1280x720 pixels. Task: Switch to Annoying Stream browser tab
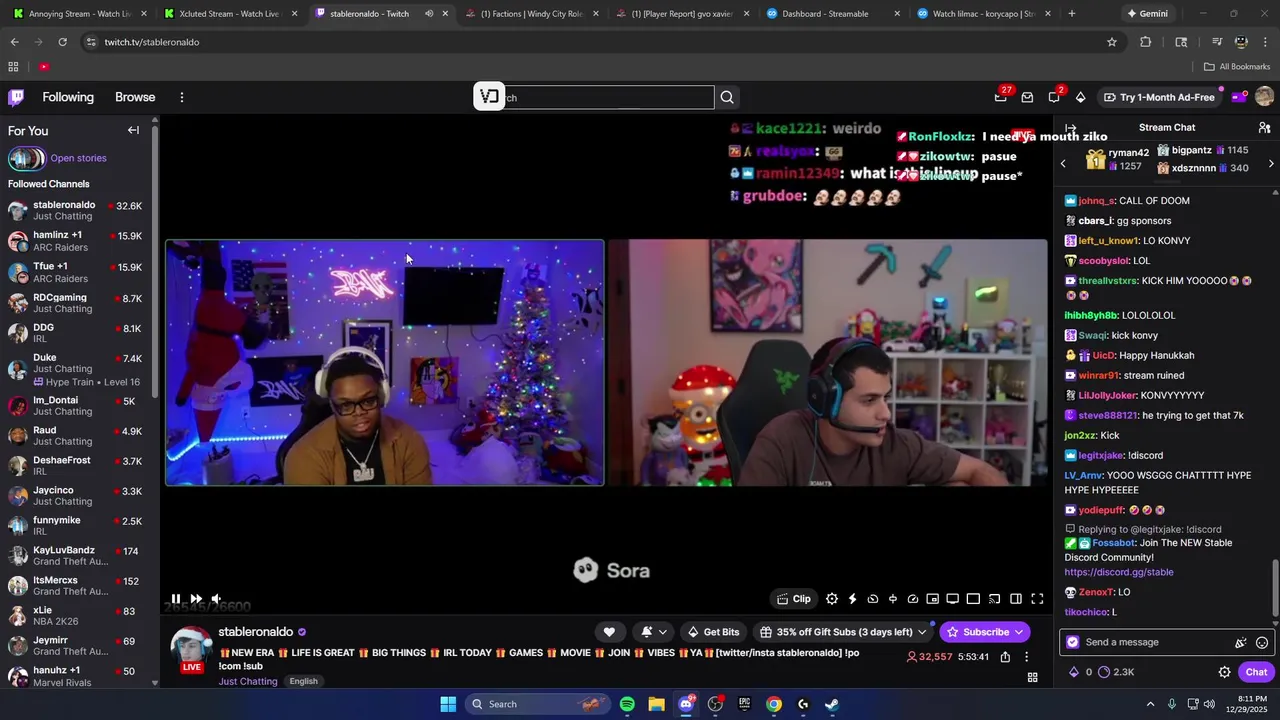click(78, 14)
